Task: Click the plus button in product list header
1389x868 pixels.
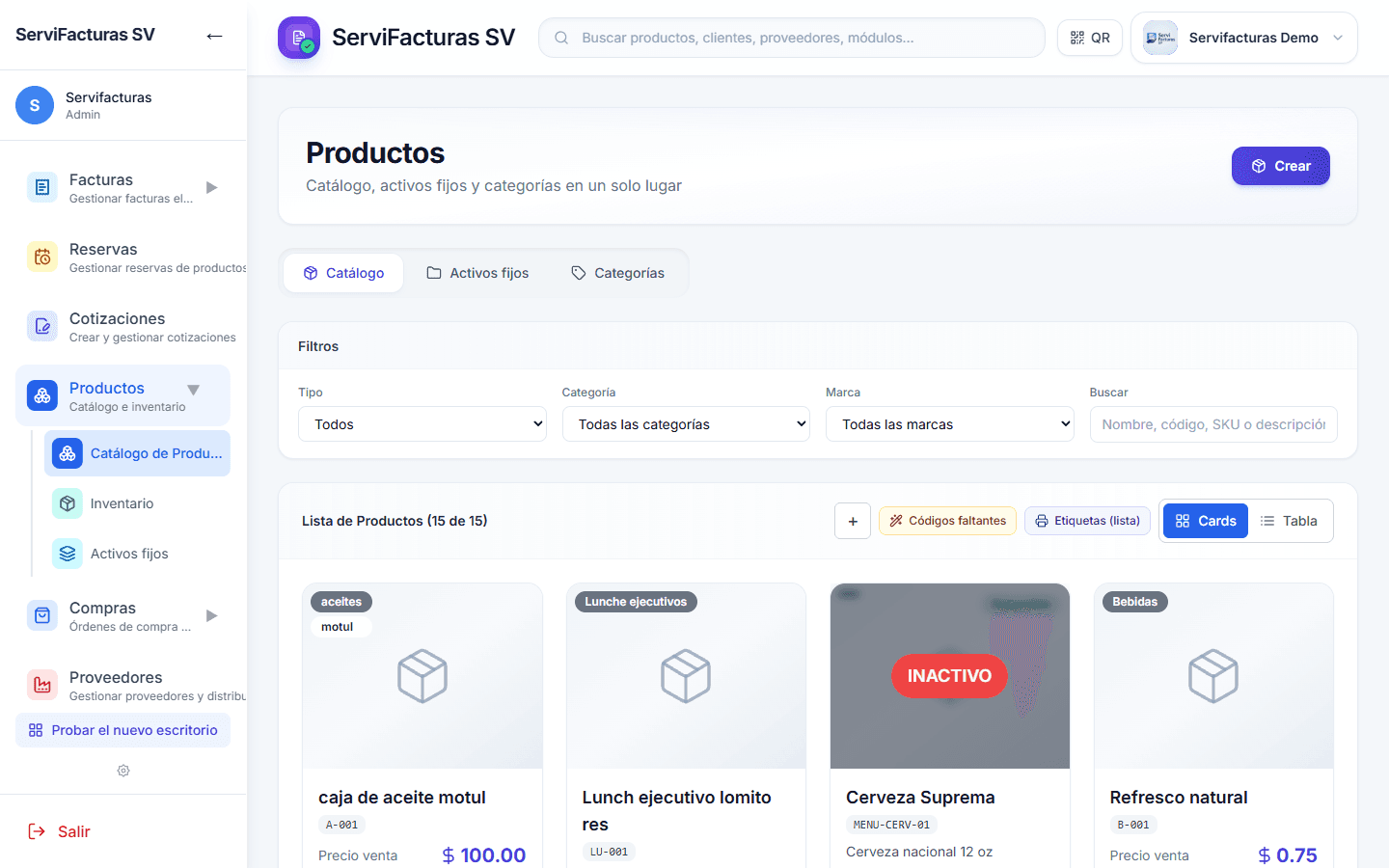Action: [x=853, y=521]
